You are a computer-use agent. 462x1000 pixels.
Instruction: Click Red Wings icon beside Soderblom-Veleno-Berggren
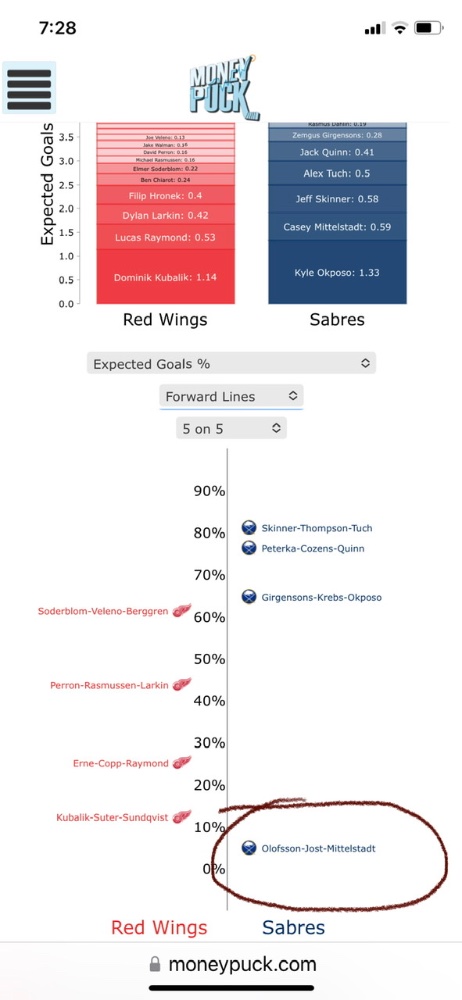[183, 610]
